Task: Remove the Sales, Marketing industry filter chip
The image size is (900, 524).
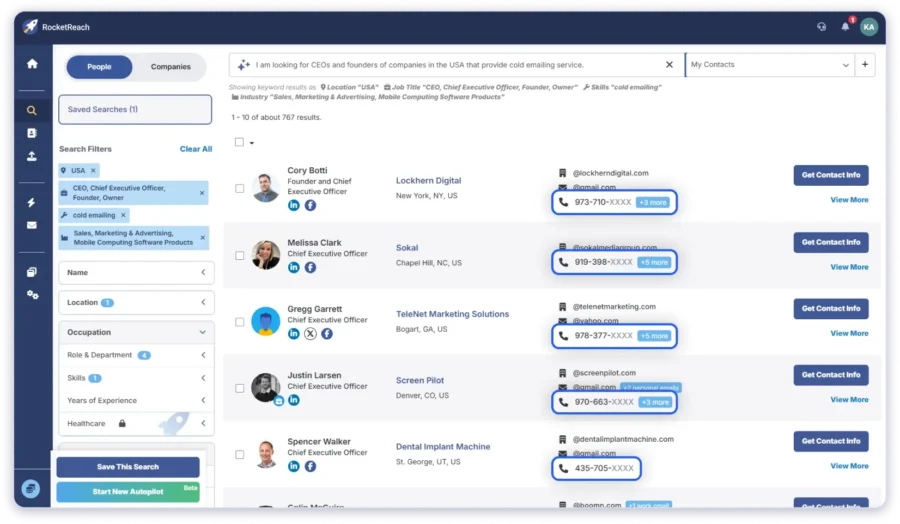Action: click(x=203, y=238)
